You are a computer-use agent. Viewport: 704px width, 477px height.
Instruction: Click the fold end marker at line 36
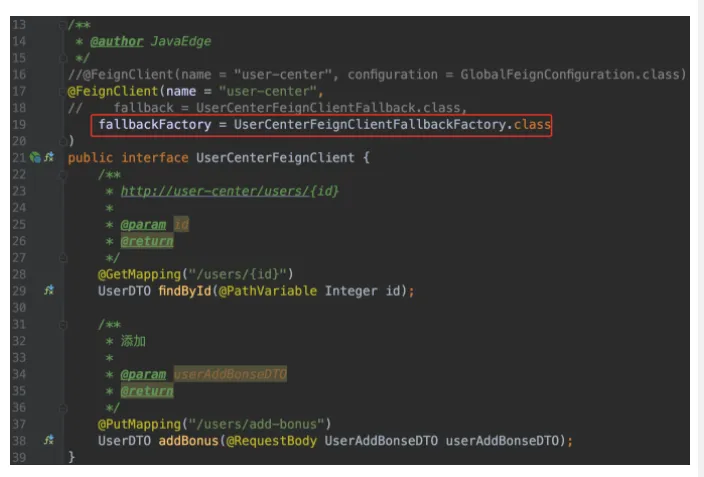coord(63,408)
